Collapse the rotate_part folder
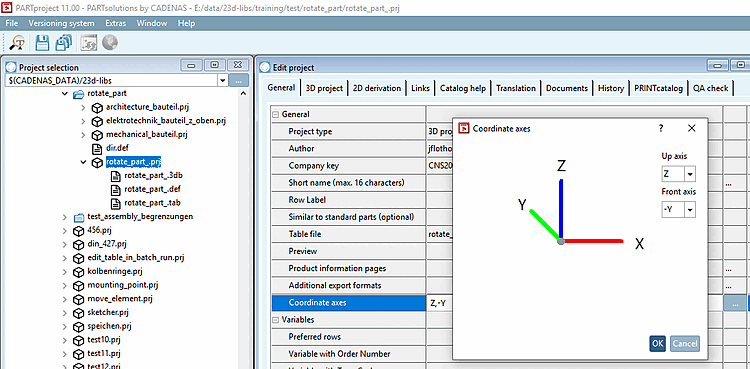750x369 pixels. point(65,94)
